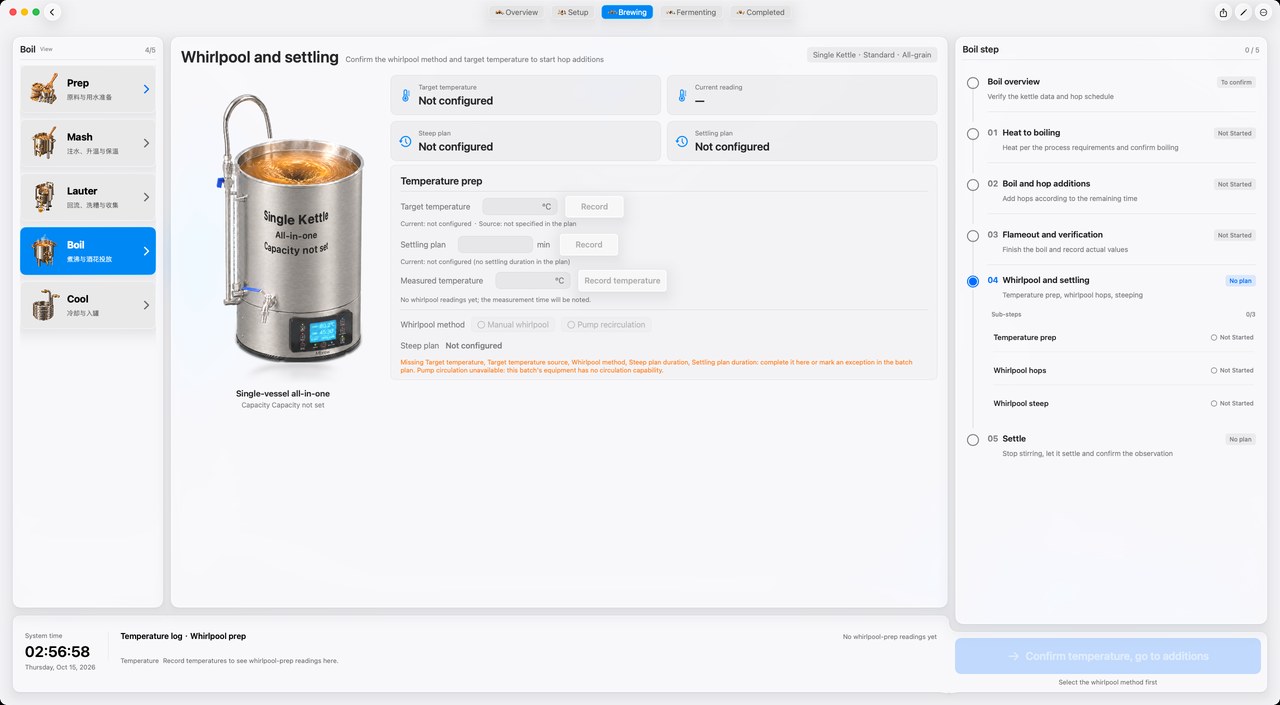This screenshot has height=705, width=1280.
Task: Expand the Boil stage chevron
Action: [x=146, y=251]
